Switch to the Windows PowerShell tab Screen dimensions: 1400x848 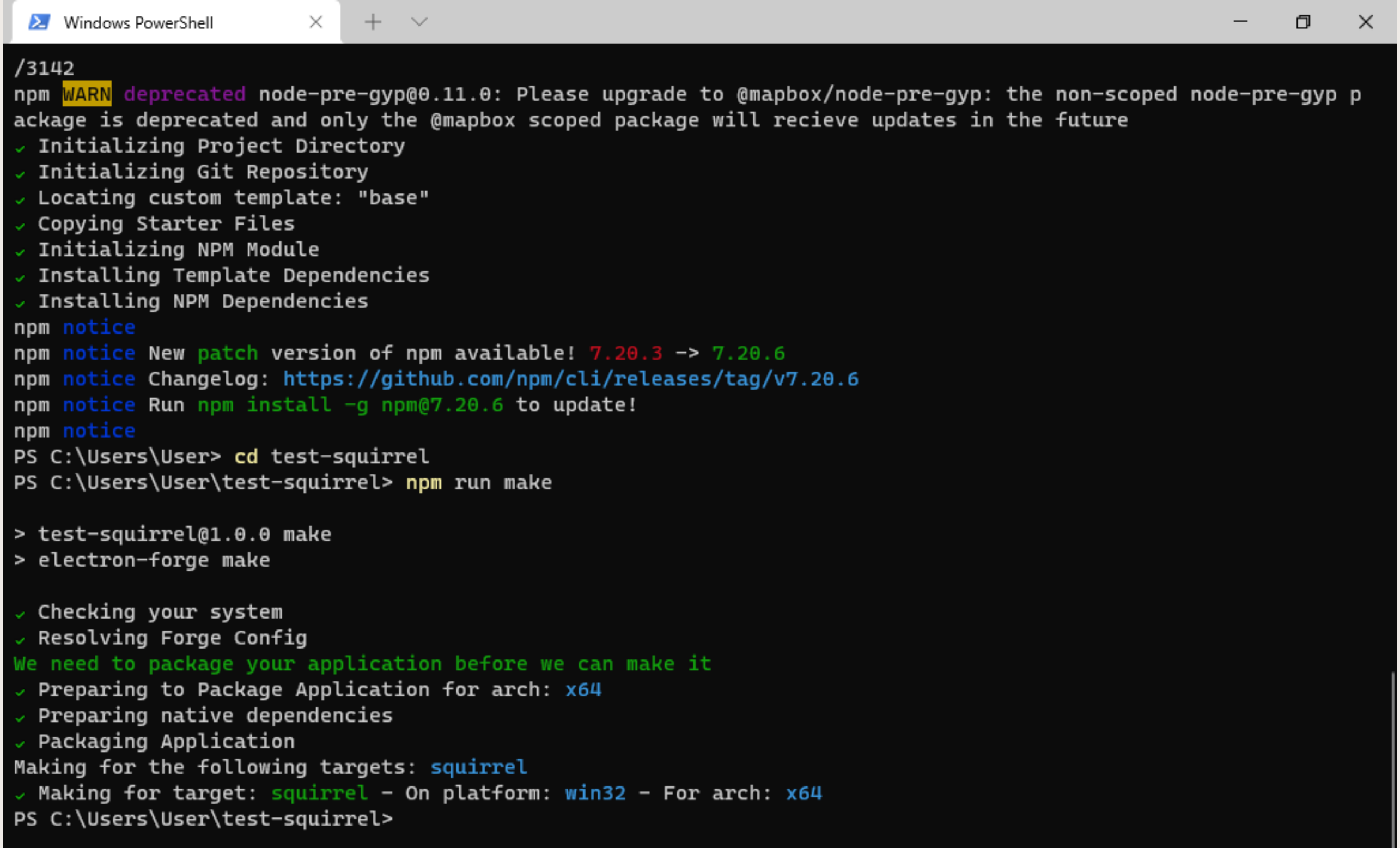point(139,22)
